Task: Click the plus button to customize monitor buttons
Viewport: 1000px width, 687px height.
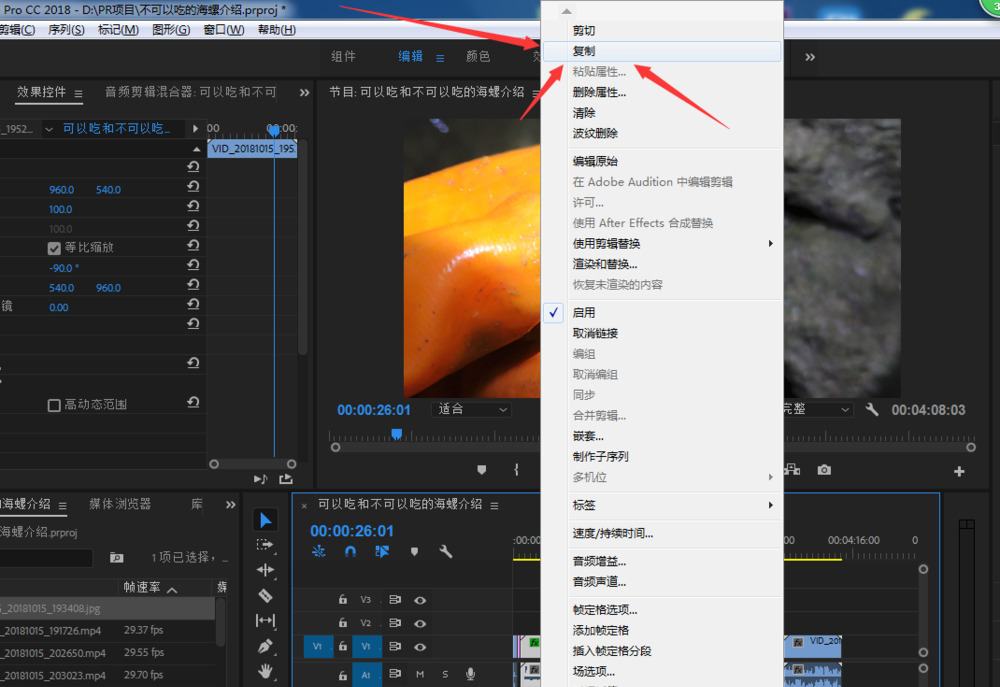Action: pyautogui.click(x=957, y=470)
